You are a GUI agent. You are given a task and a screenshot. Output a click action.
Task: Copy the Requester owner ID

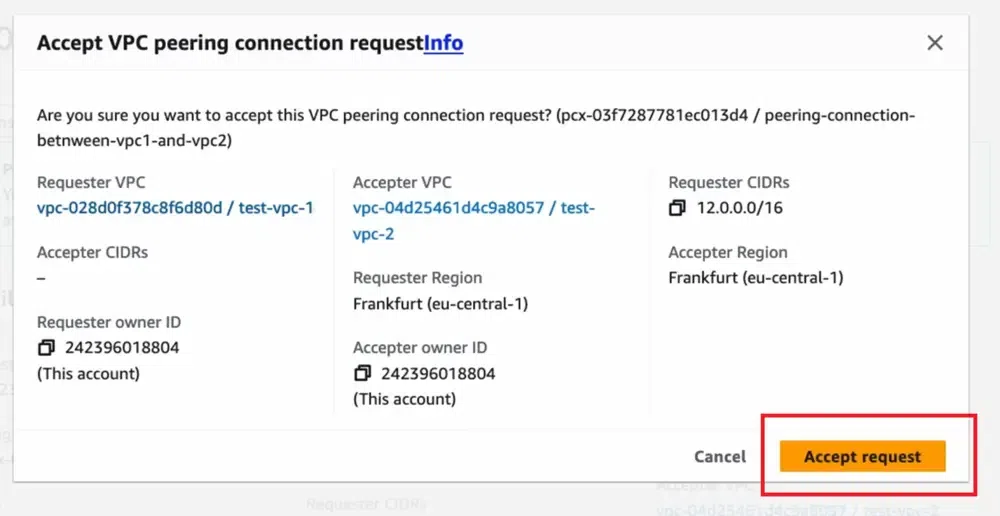point(46,348)
